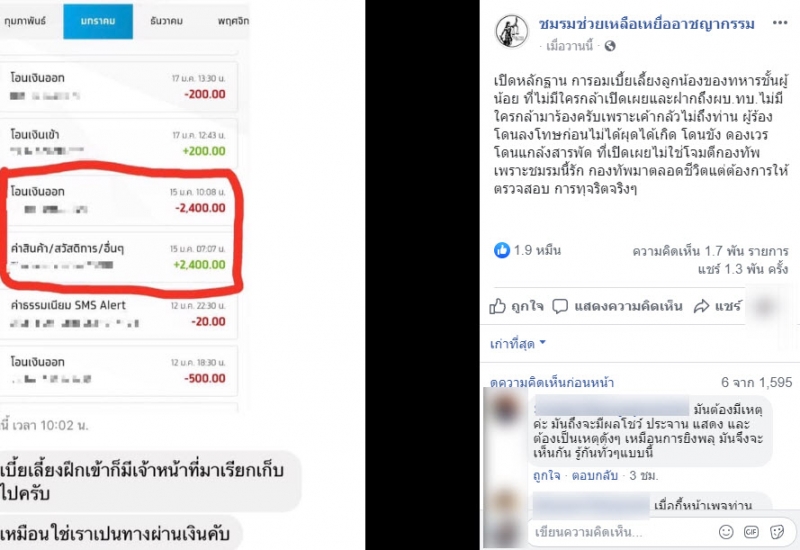Click the thumbs-up ถูกใจ button under the post
Screen dimensions: 800x550
pyautogui.click(x=516, y=306)
